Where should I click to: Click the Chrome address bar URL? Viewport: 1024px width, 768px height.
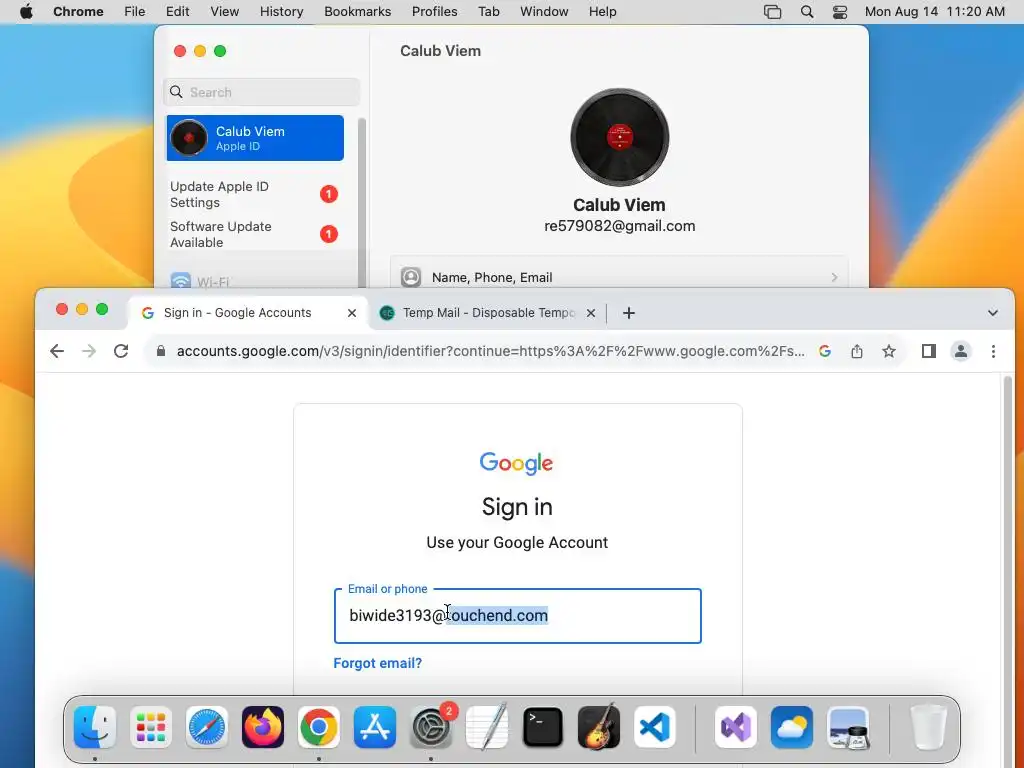(x=490, y=351)
